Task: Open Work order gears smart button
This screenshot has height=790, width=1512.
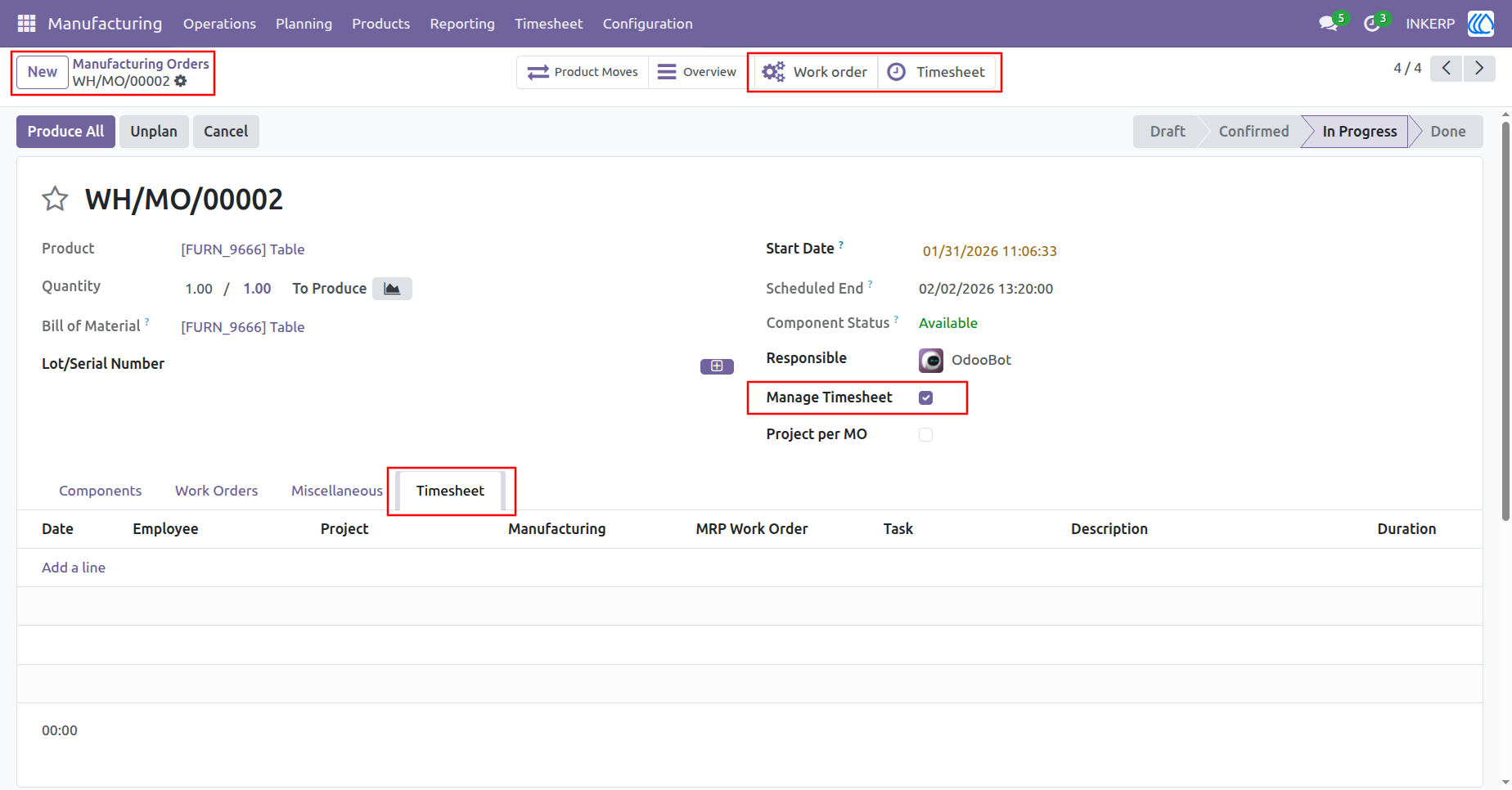Action: (815, 72)
